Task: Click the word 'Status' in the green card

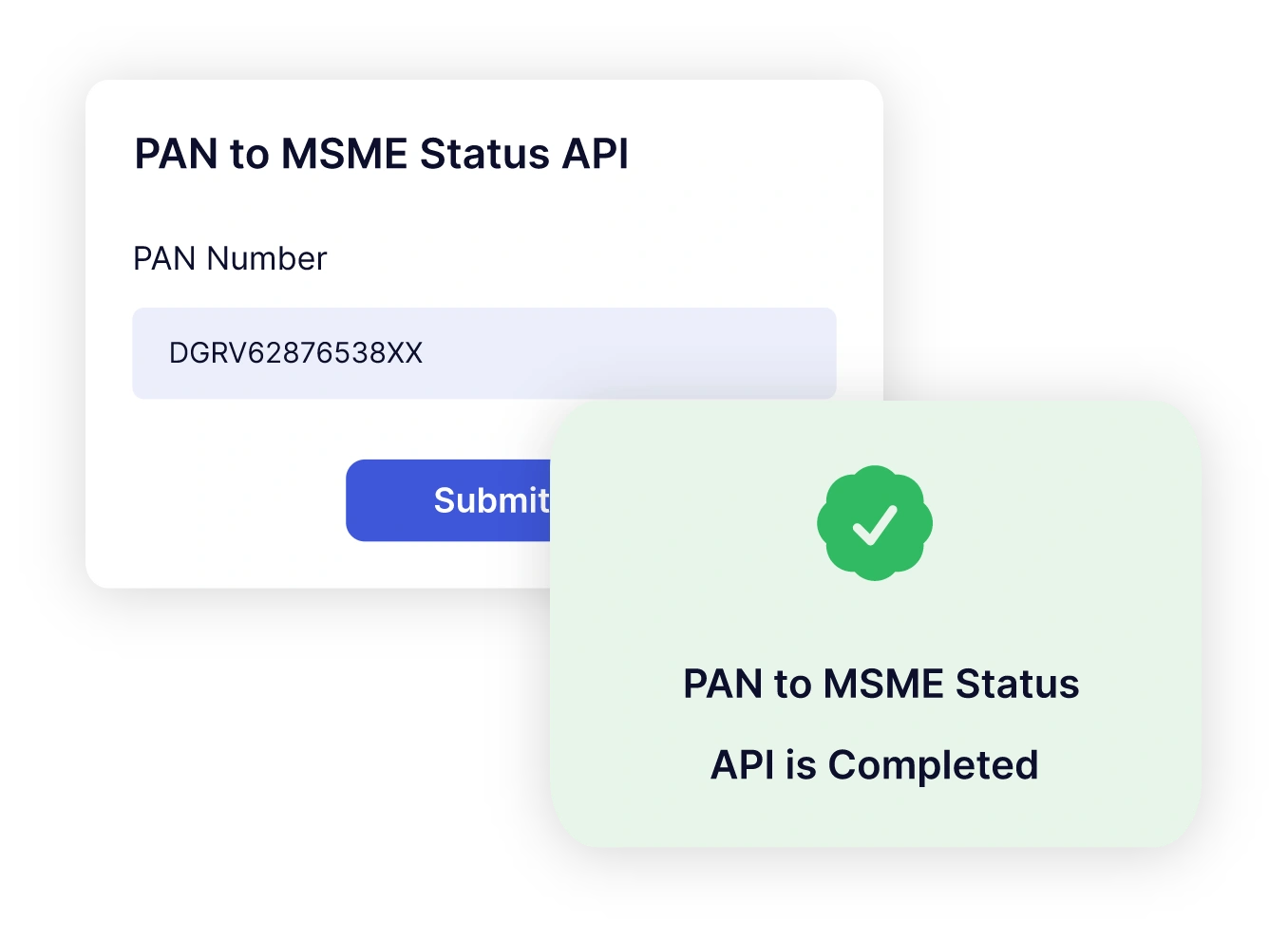Action: (x=1017, y=684)
